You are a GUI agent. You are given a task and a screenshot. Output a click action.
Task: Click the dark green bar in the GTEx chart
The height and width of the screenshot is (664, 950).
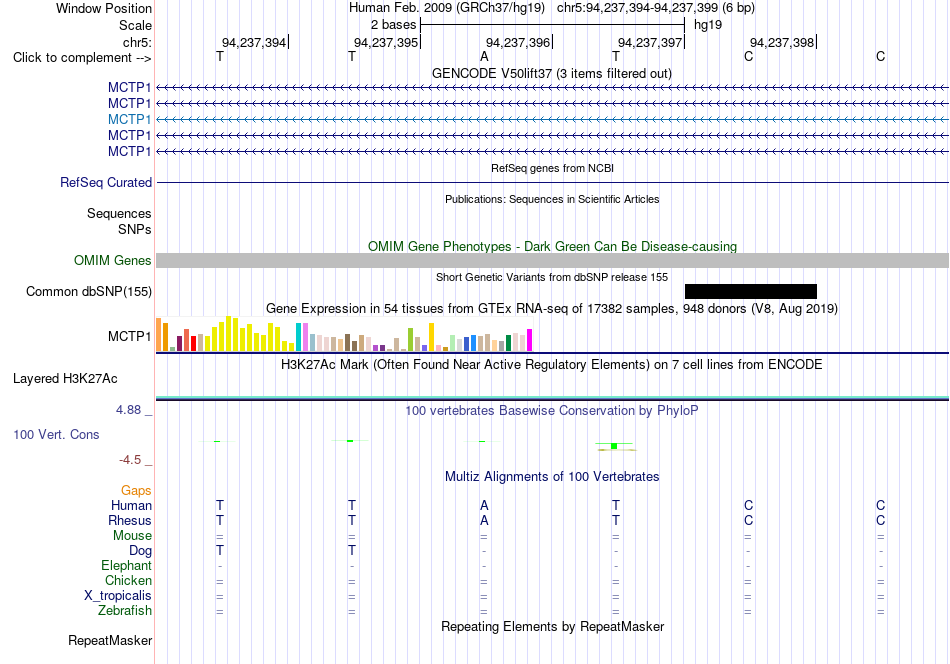[x=508, y=343]
